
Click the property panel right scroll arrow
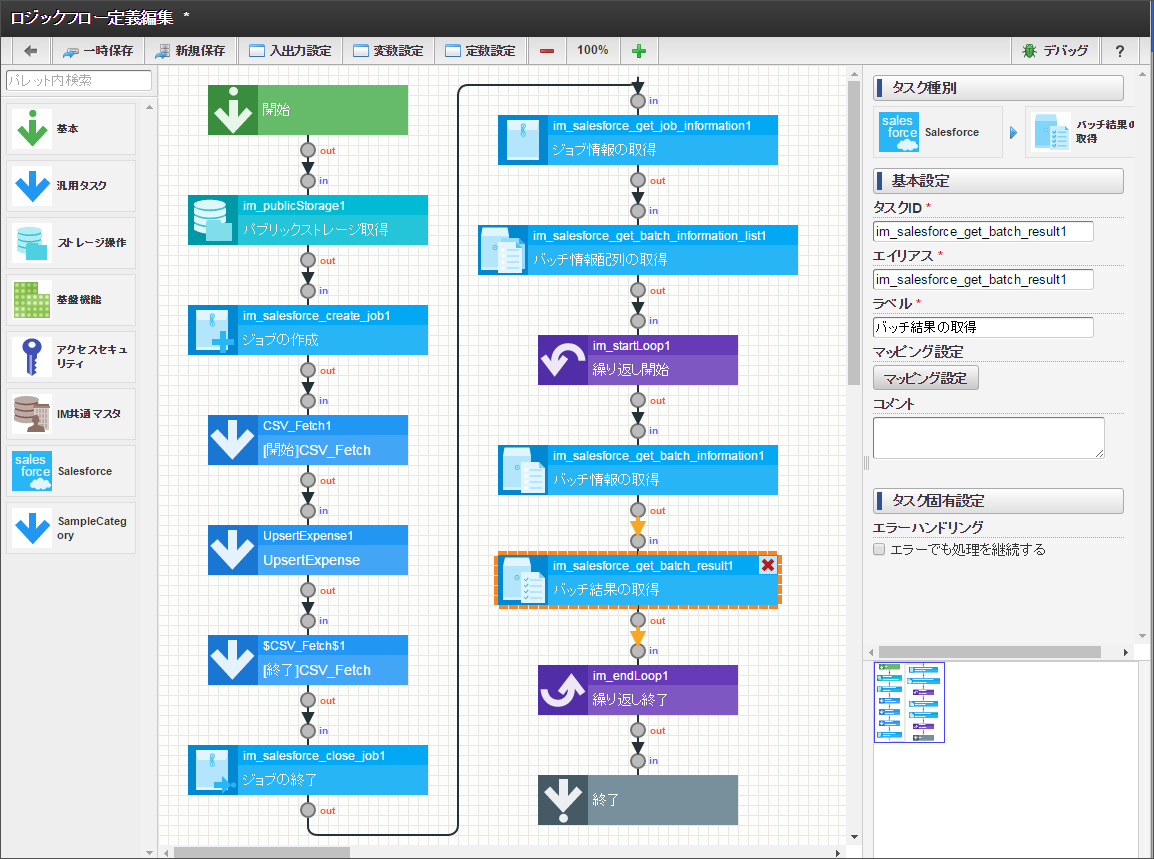tap(1125, 652)
